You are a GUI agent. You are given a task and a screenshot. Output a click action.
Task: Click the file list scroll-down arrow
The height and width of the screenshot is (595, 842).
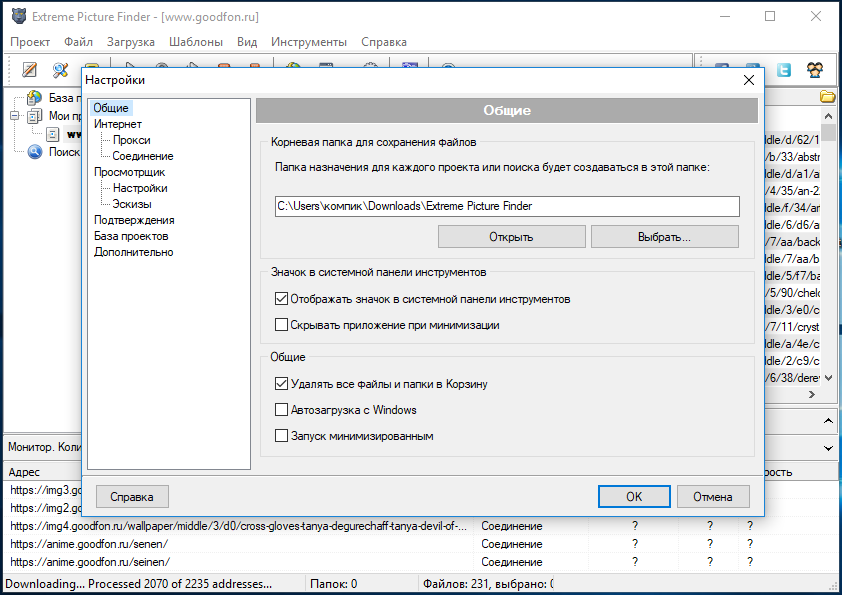(828, 378)
